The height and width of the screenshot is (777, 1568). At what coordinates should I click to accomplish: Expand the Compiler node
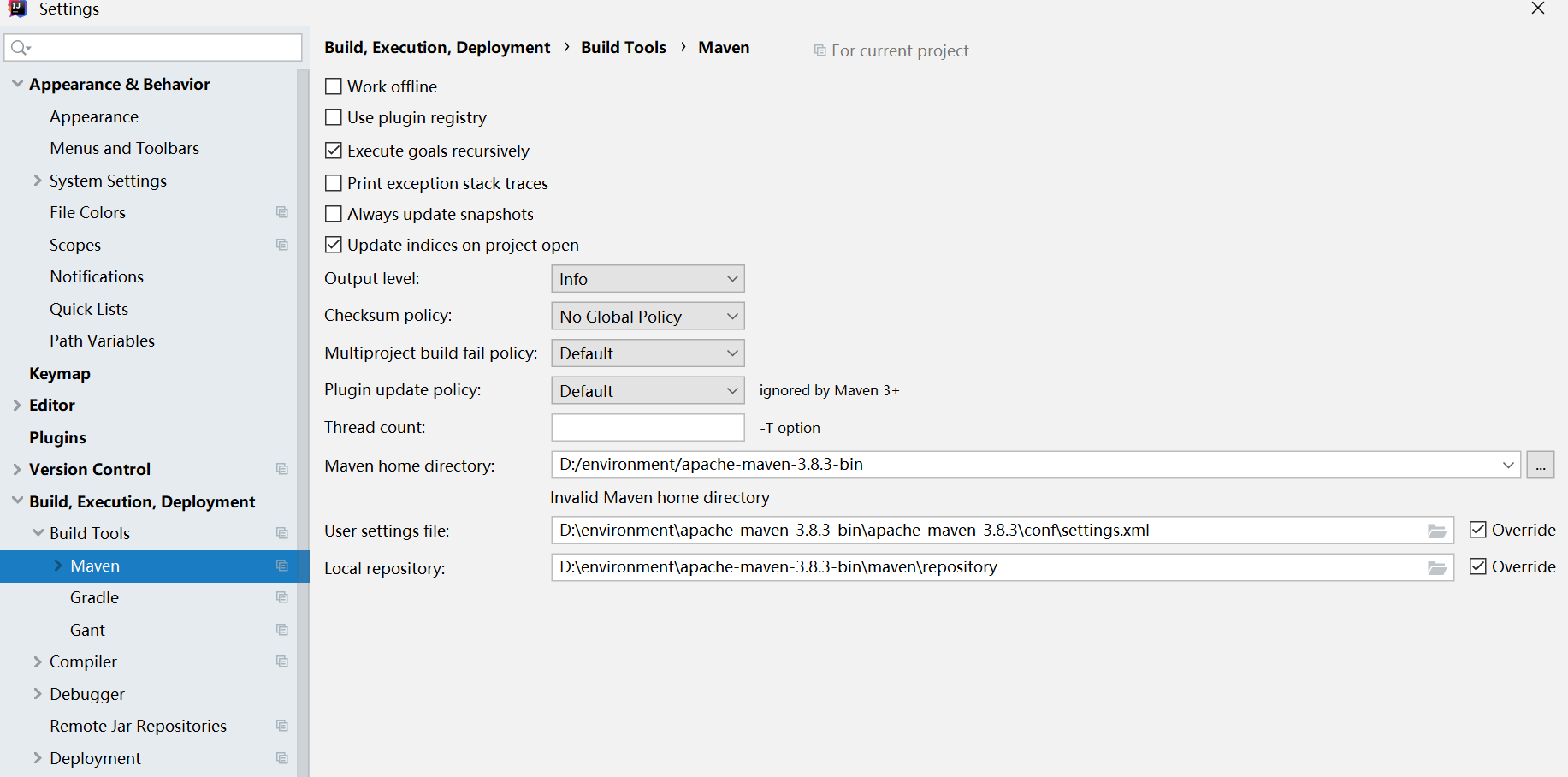click(38, 661)
